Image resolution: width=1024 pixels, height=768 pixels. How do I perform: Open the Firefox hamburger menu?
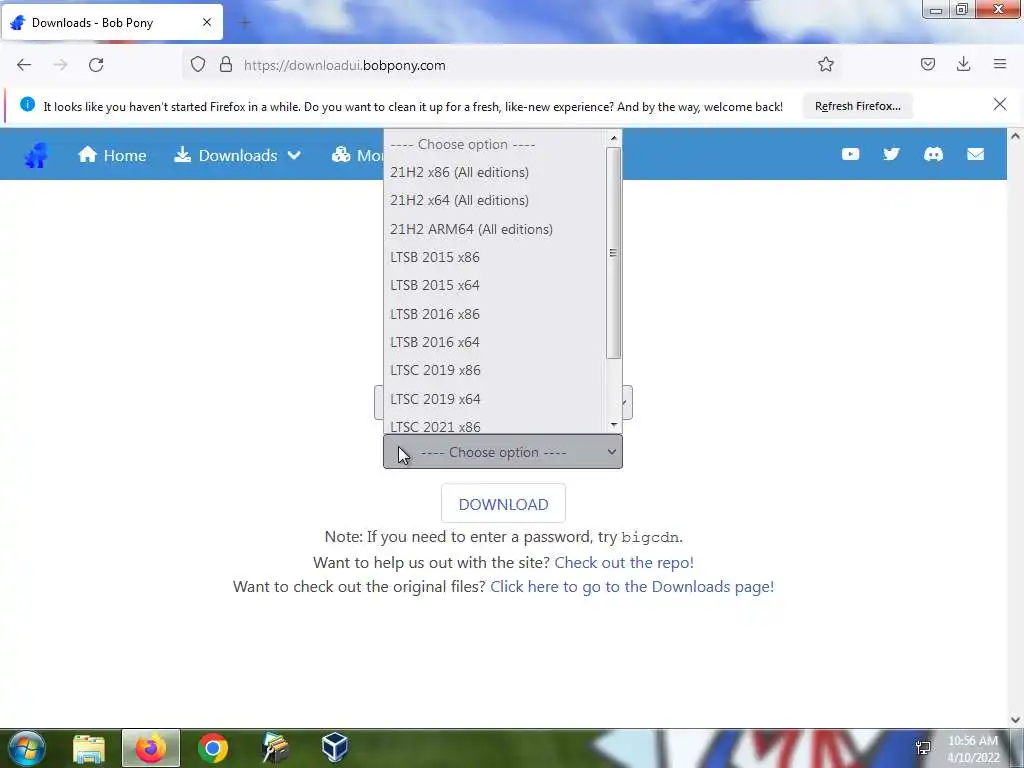(1000, 64)
